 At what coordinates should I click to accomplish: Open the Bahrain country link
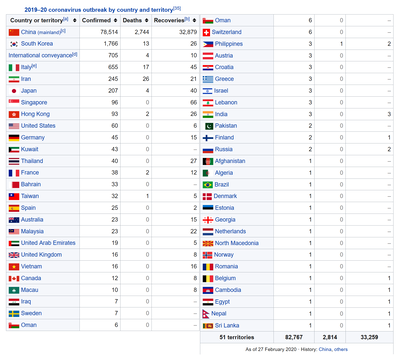click(x=31, y=184)
